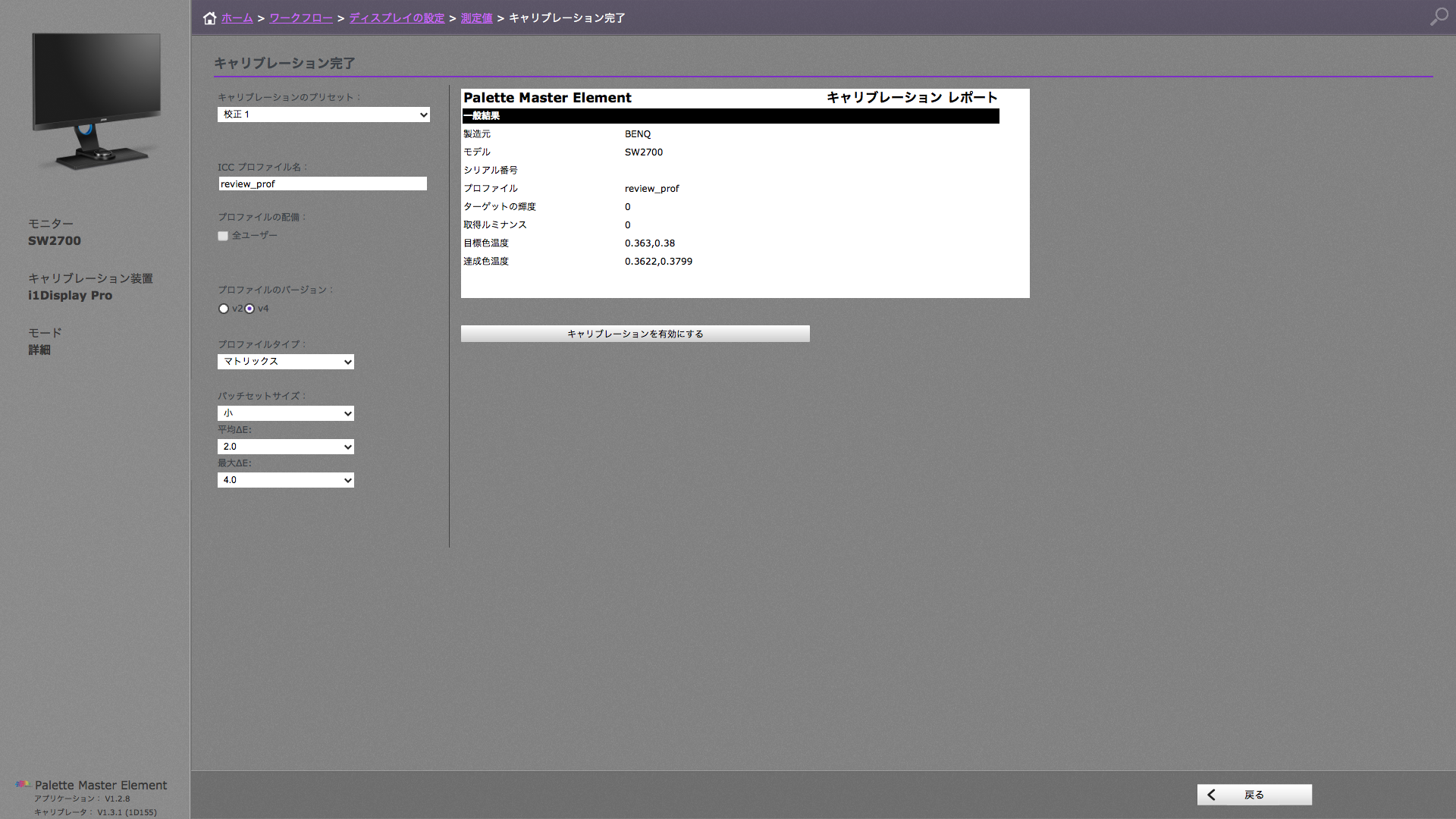Open calibration preset dropdown 校正 1

tap(324, 115)
